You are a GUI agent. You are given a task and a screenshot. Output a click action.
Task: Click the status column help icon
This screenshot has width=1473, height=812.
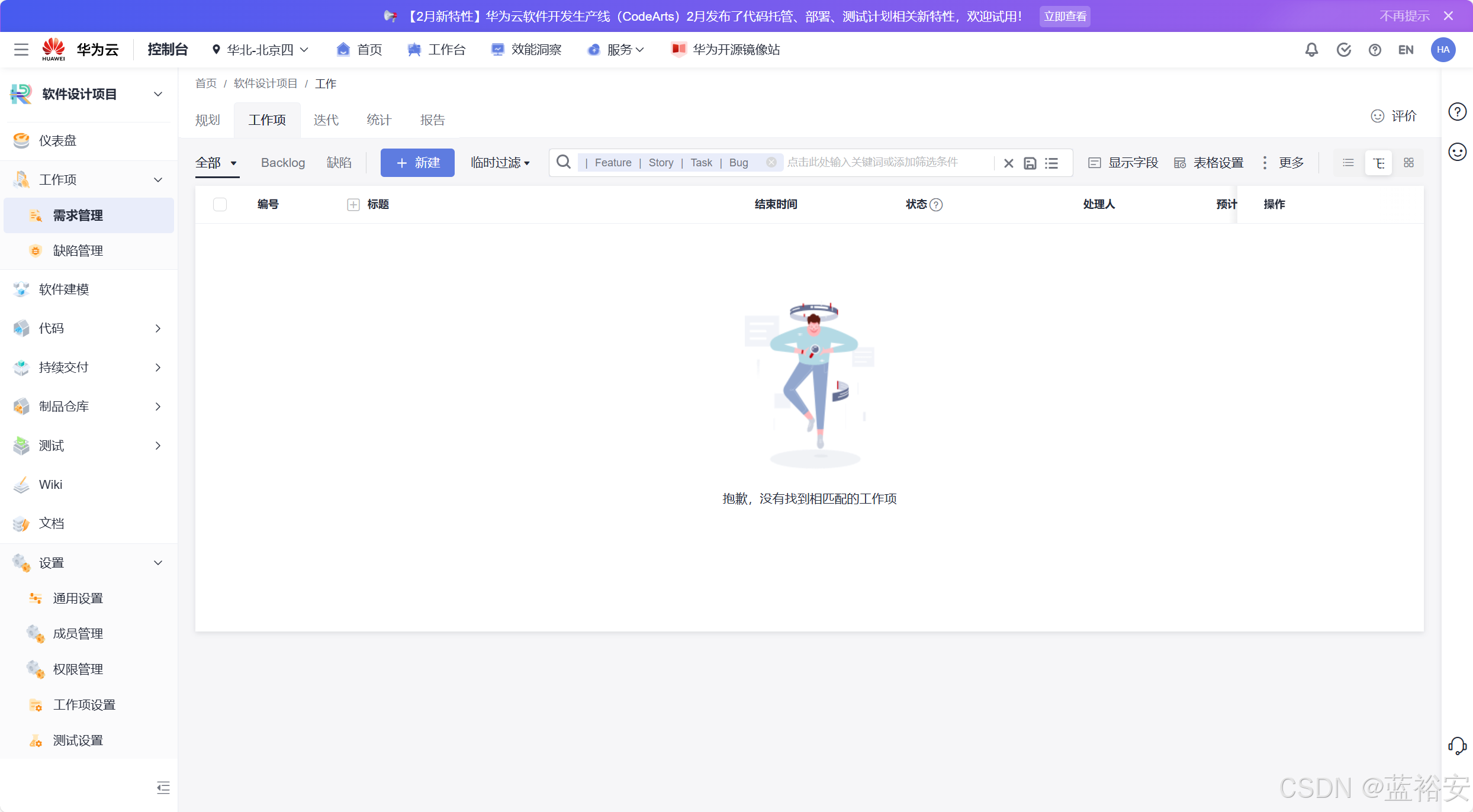tap(936, 205)
